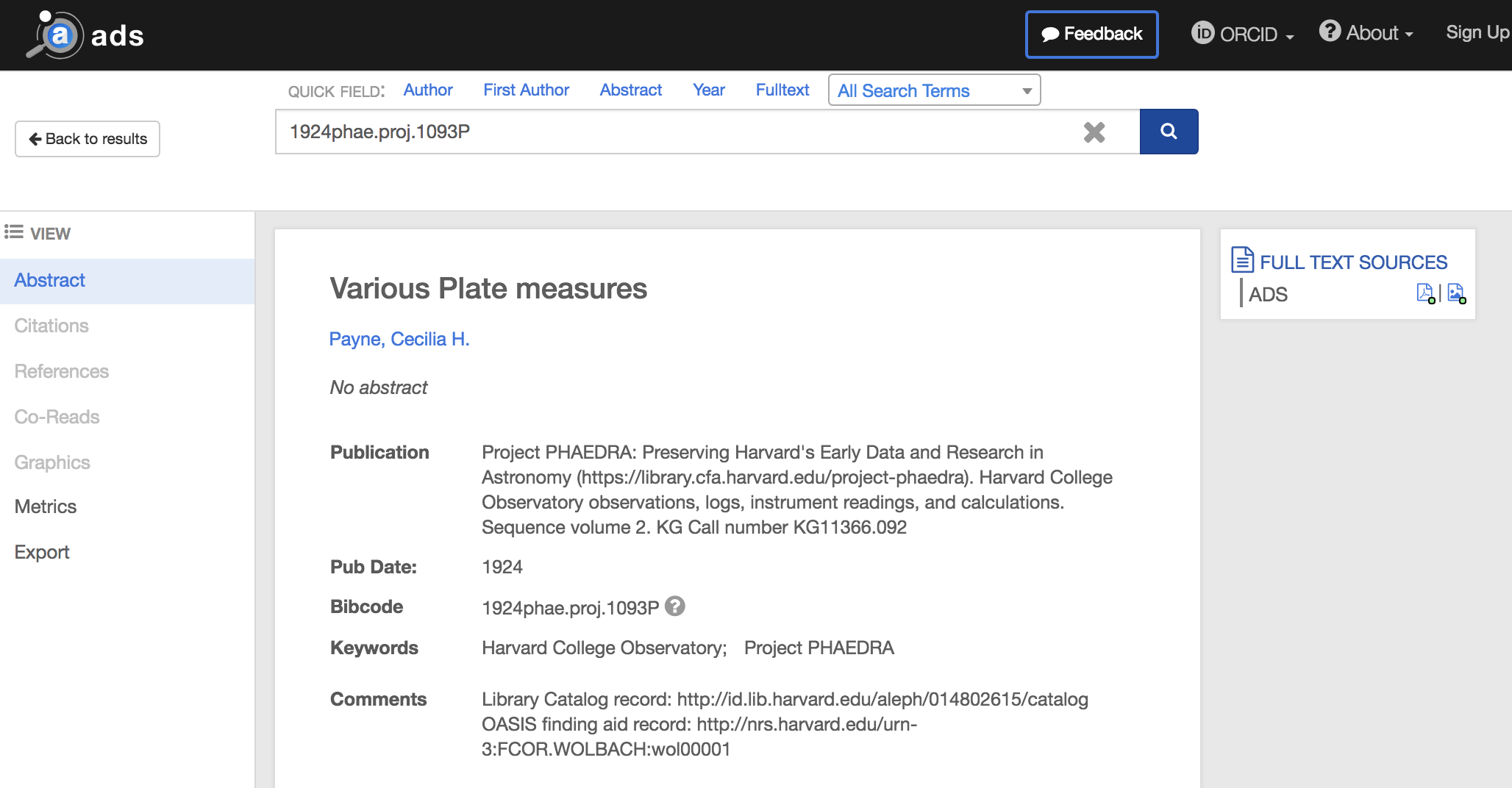Viewport: 1512px width, 788px height.
Task: Open the ADS scanned article image icon
Action: click(x=1456, y=294)
